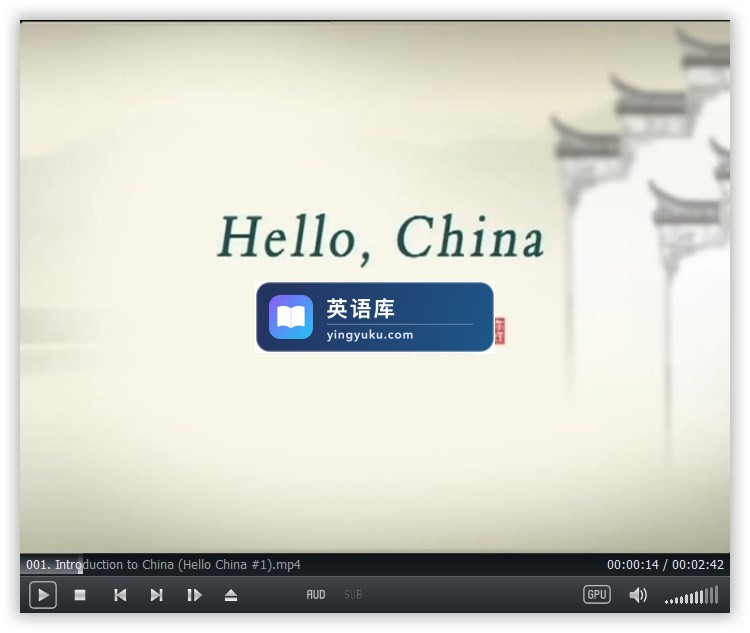Click the Hello, China video frame

(375, 287)
